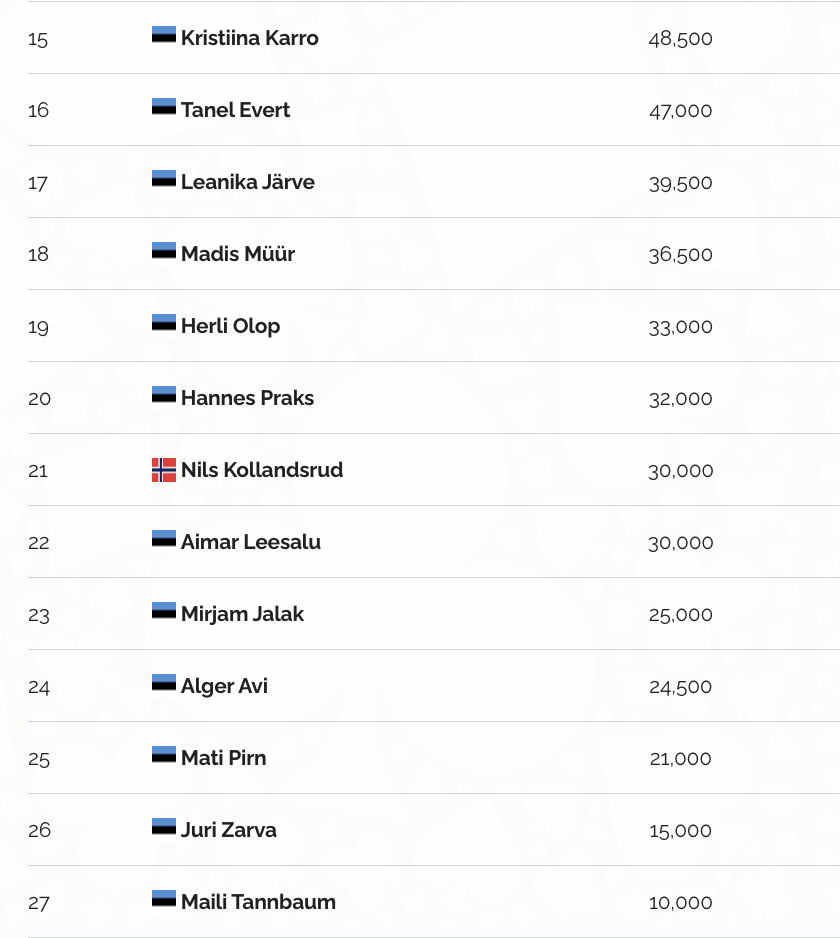The height and width of the screenshot is (938, 840).
Task: Click rank number 21 in the list
Action: point(38,470)
